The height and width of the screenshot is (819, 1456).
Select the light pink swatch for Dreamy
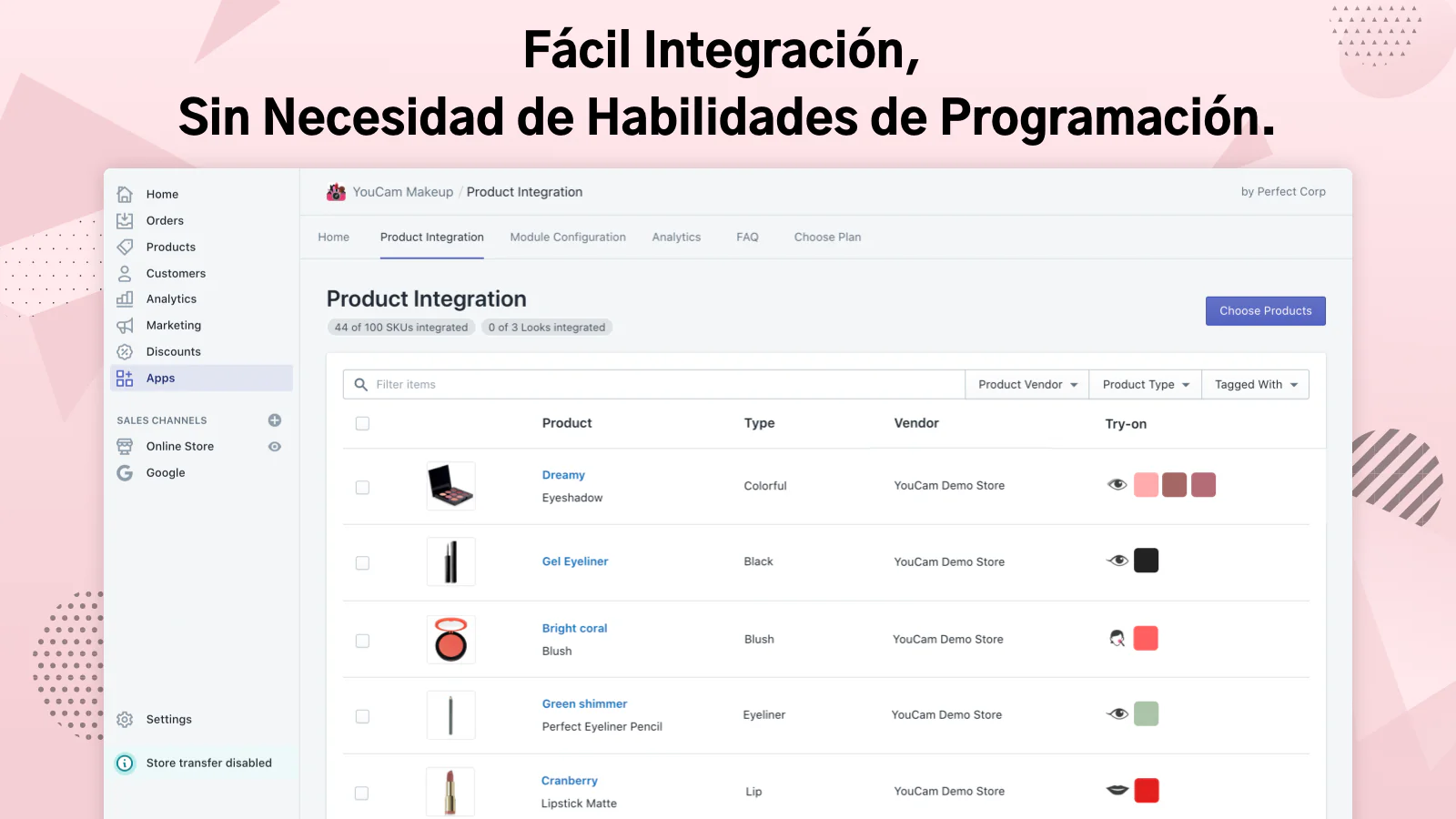(1147, 484)
